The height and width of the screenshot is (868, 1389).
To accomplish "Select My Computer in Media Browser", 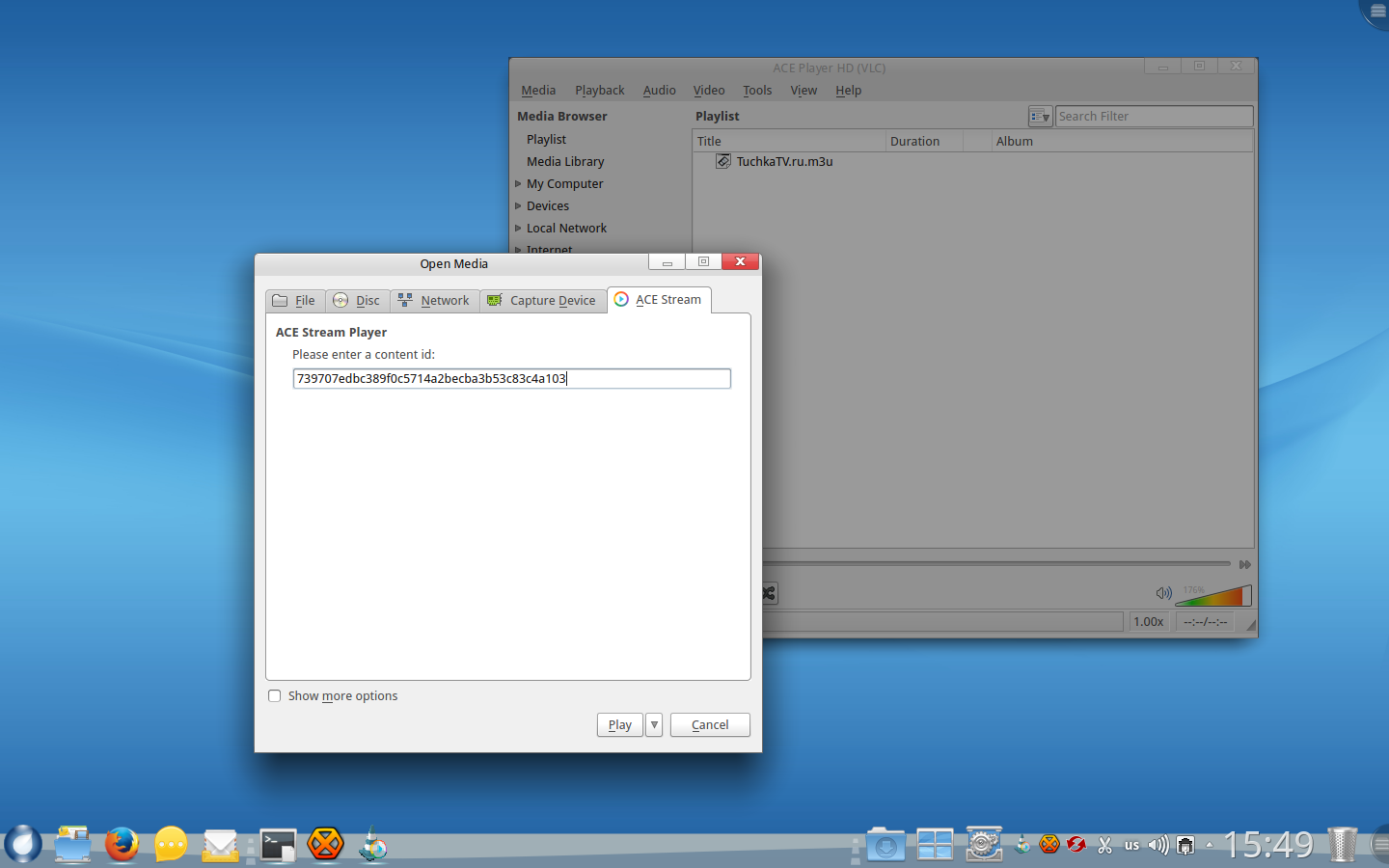I will click(x=565, y=184).
